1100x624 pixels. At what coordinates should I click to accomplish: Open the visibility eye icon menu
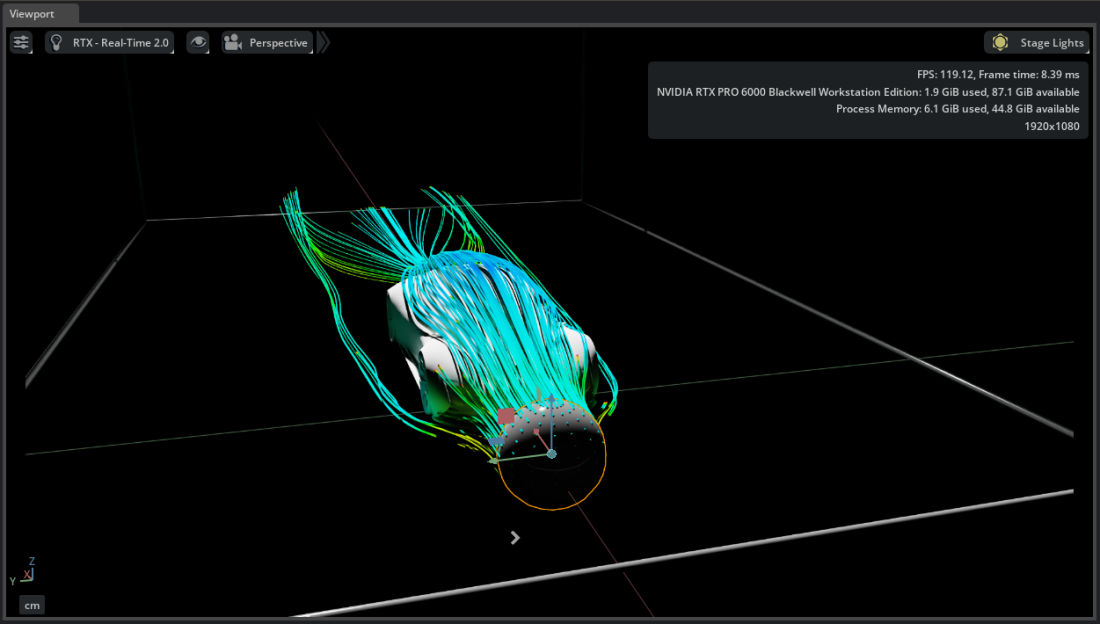coord(198,42)
